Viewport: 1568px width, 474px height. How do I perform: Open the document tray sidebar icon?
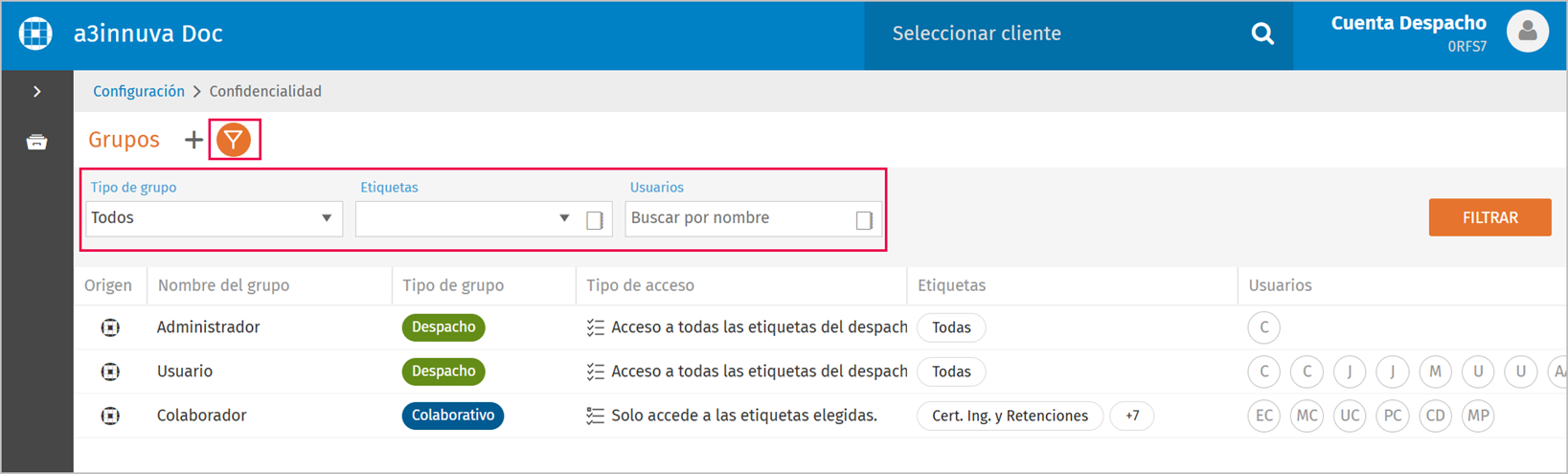(36, 143)
